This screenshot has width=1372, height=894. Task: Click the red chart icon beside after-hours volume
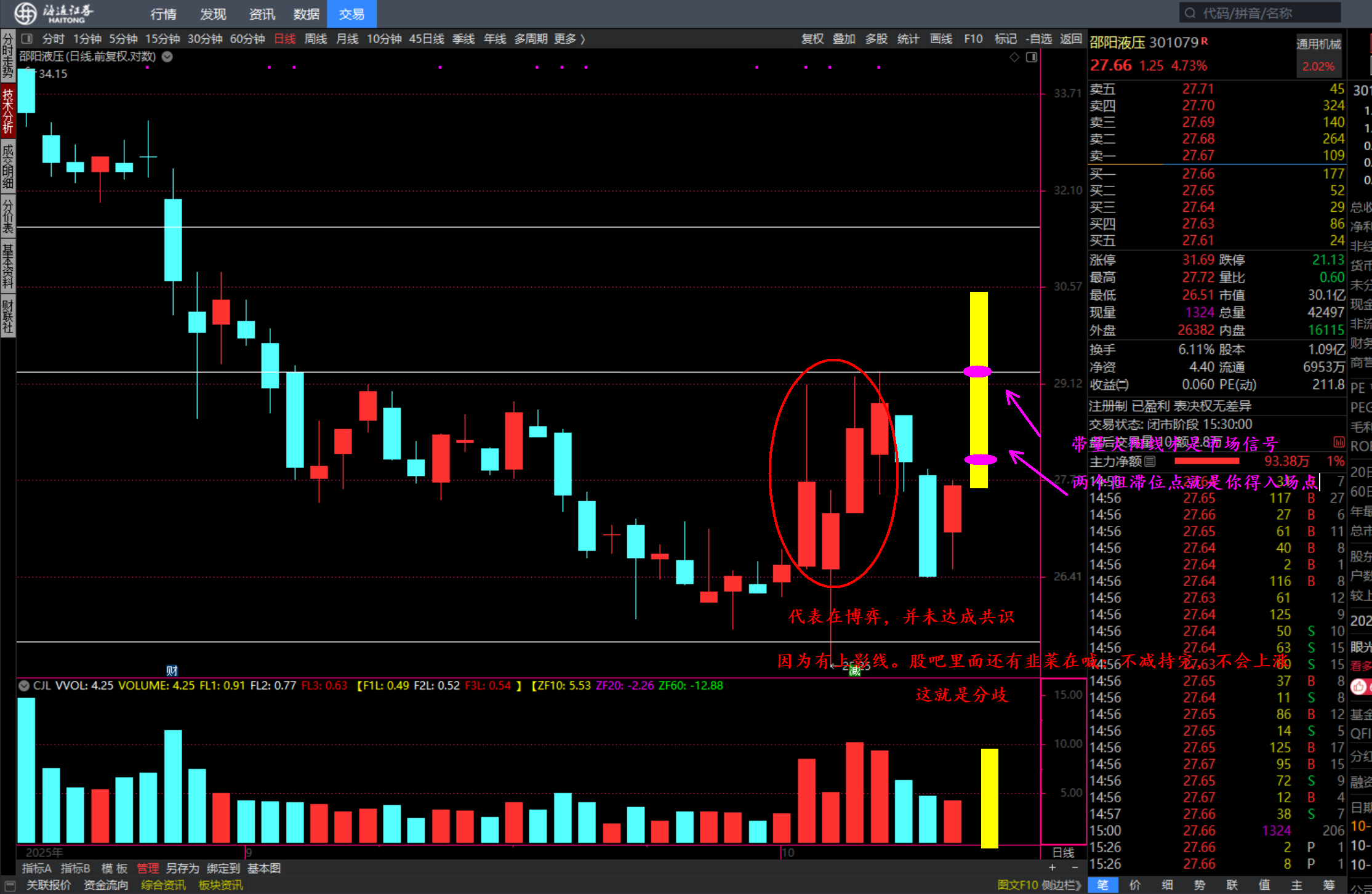point(1339,441)
